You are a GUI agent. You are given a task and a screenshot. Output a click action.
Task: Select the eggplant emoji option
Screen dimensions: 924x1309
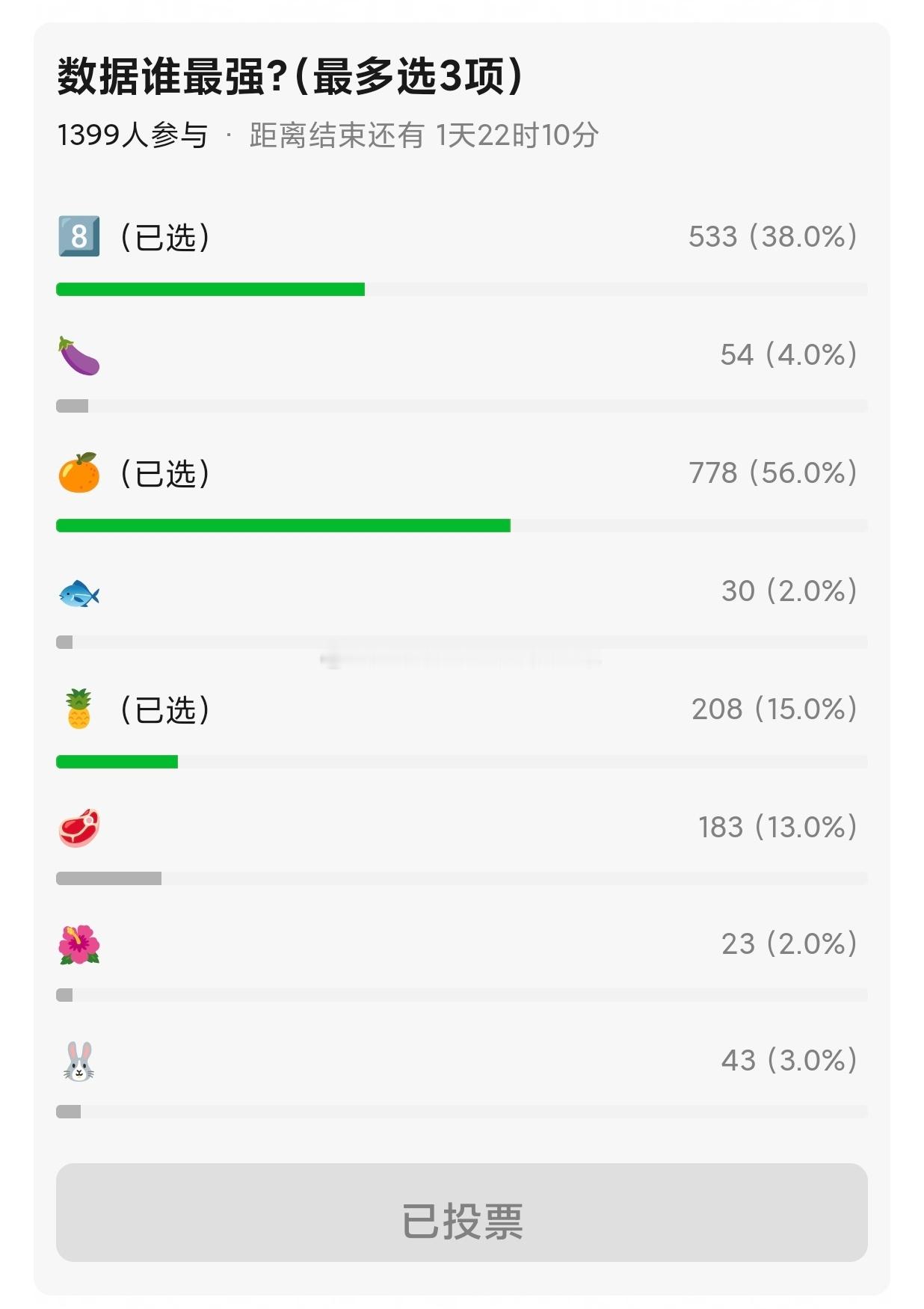tap(78, 355)
